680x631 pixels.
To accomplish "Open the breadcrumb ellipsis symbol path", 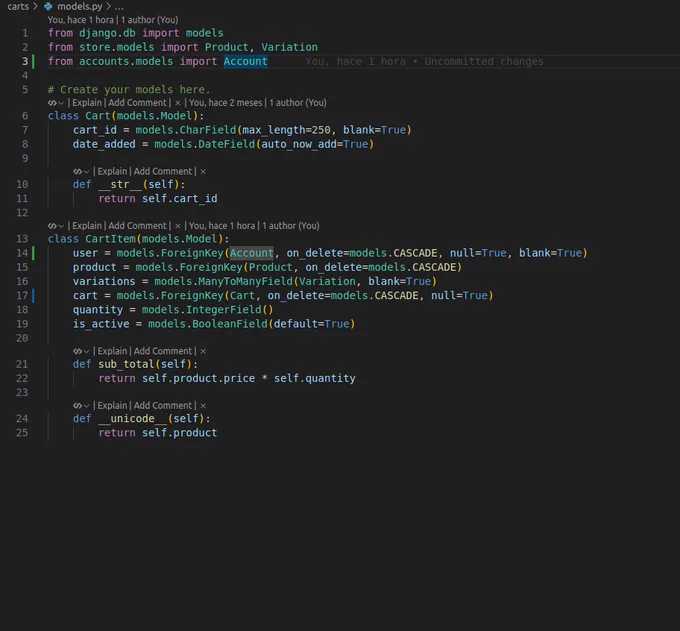I will coord(119,7).
